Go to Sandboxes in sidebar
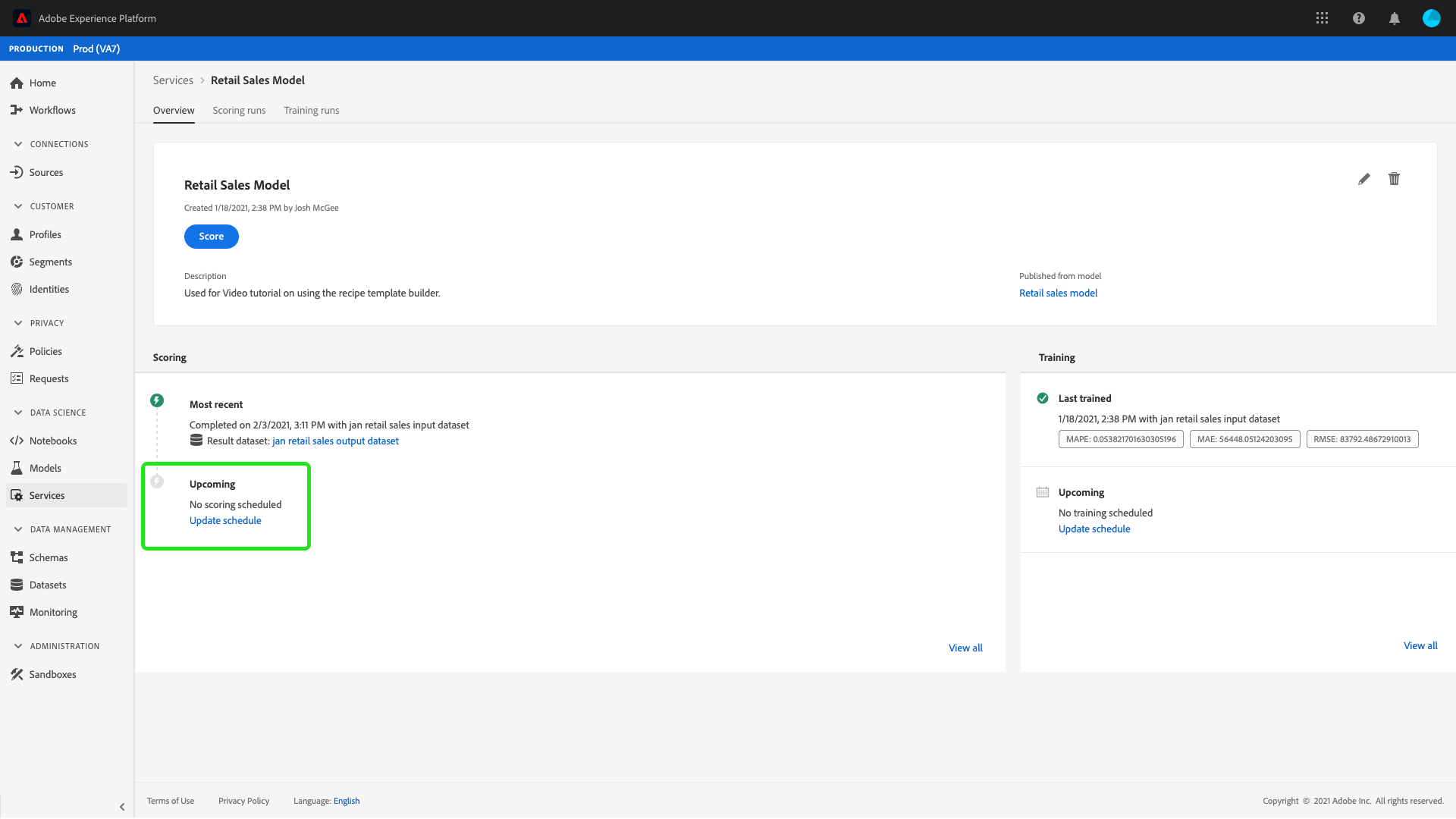Screen dimensions: 1456x819 pos(52,674)
